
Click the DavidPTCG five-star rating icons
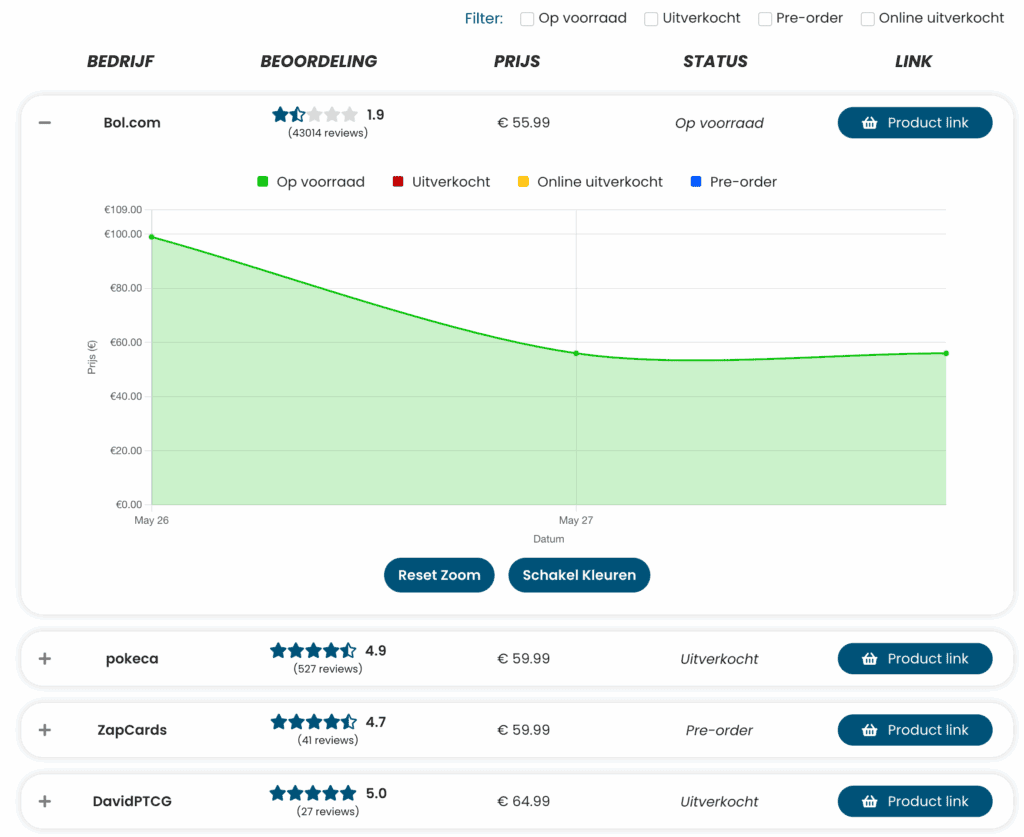313,793
